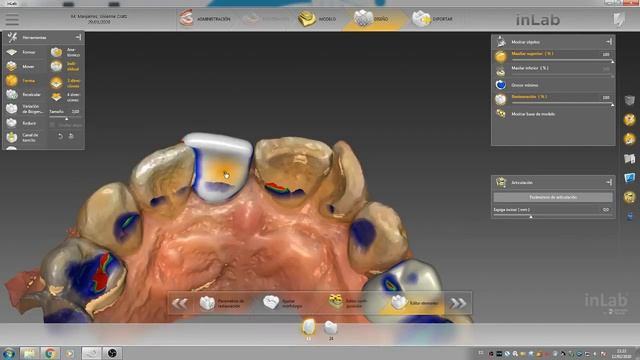The height and width of the screenshot is (360, 640).
Task: Select the Editar elementos step
Action: [415, 302]
